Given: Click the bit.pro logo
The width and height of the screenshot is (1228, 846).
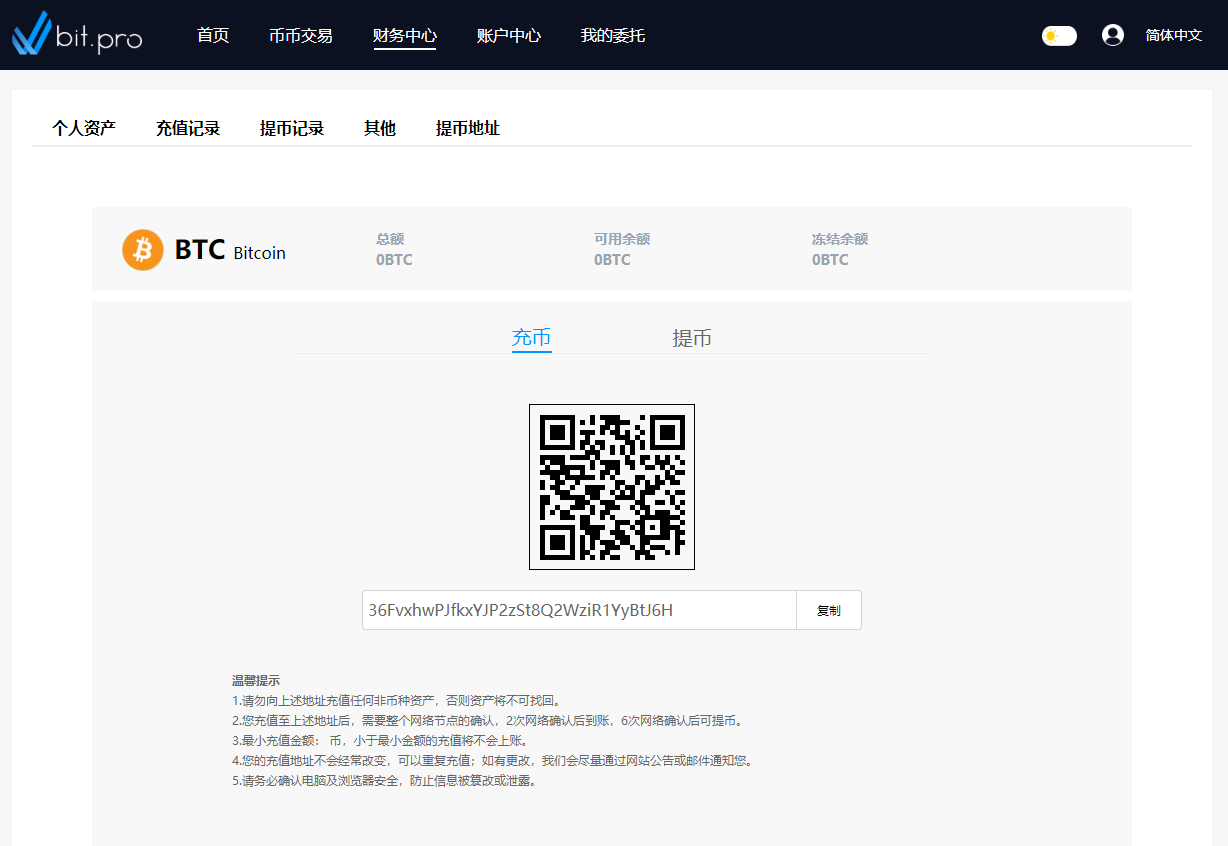Looking at the screenshot, I should pyautogui.click(x=77, y=35).
